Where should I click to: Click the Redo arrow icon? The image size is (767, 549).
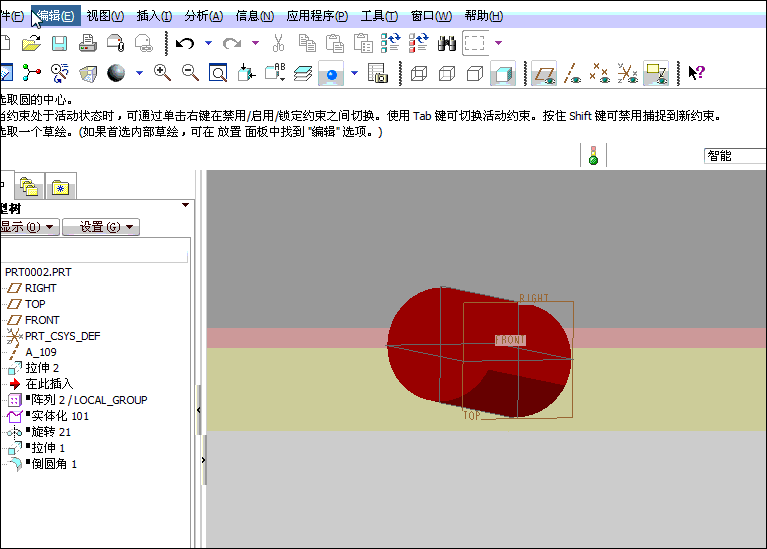tap(232, 44)
